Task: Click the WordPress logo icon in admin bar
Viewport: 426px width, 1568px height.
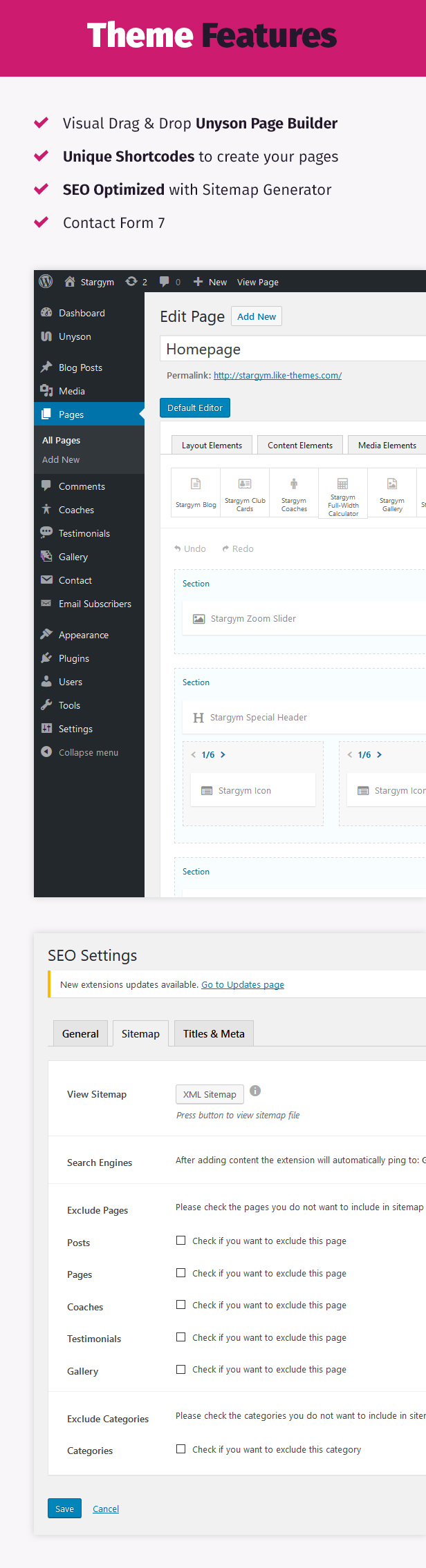Action: [x=46, y=281]
